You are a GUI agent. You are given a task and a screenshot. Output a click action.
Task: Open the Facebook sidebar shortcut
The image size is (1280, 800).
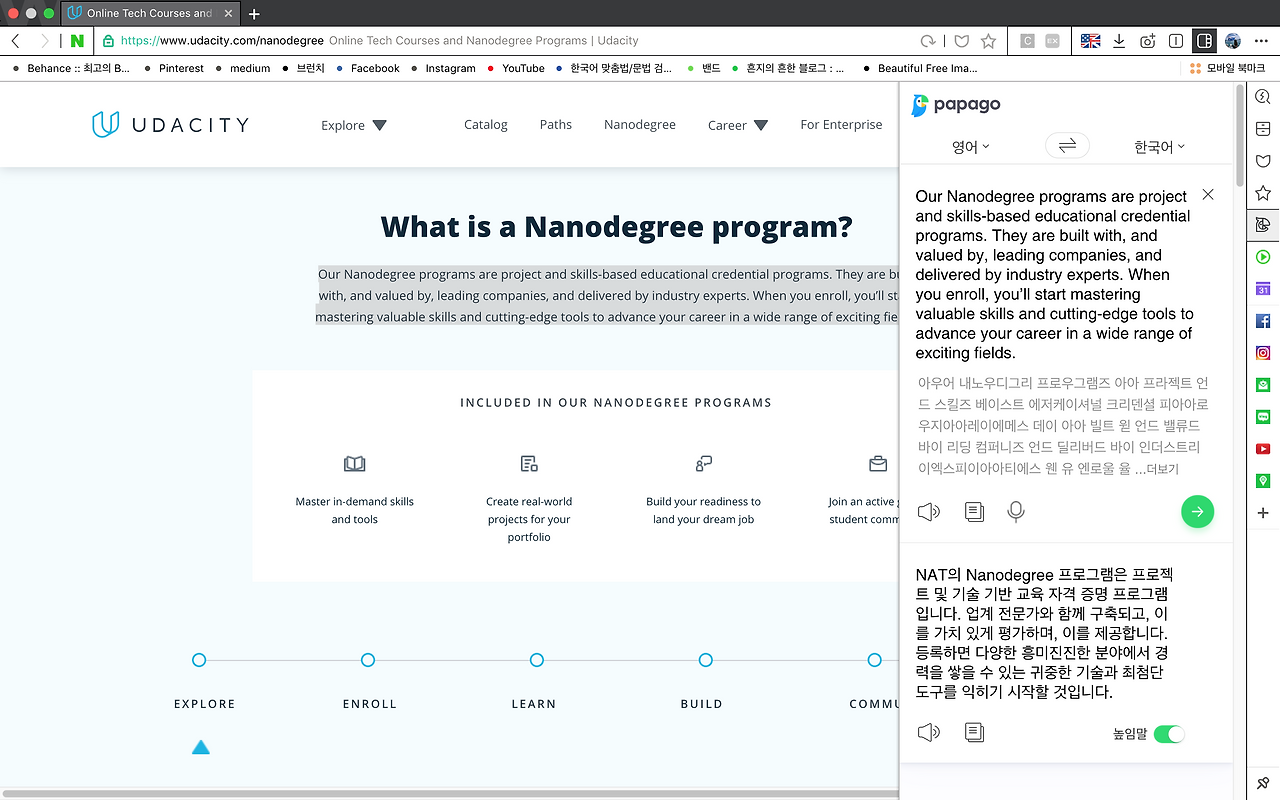click(x=1263, y=321)
